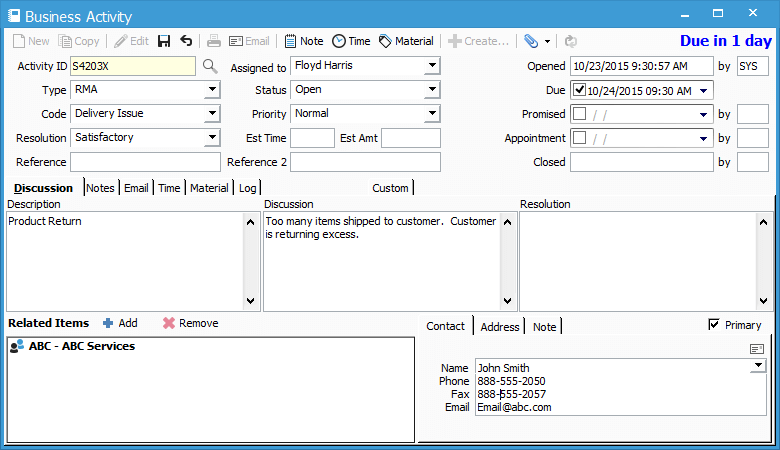Open the contact Name dropdown arrow

pyautogui.click(x=758, y=366)
